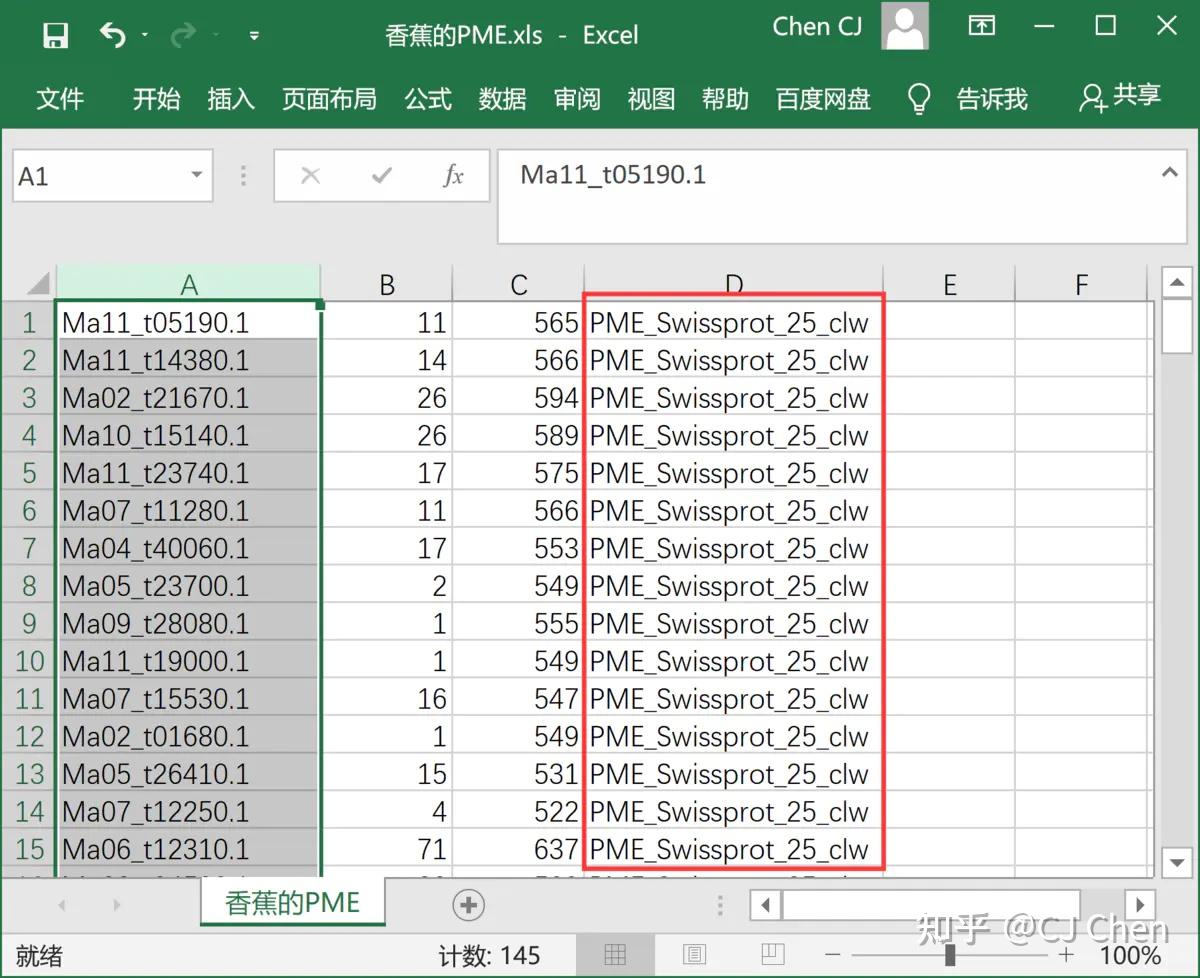The width and height of the screenshot is (1200, 978).
Task: Save the workbook
Action: click(55, 33)
